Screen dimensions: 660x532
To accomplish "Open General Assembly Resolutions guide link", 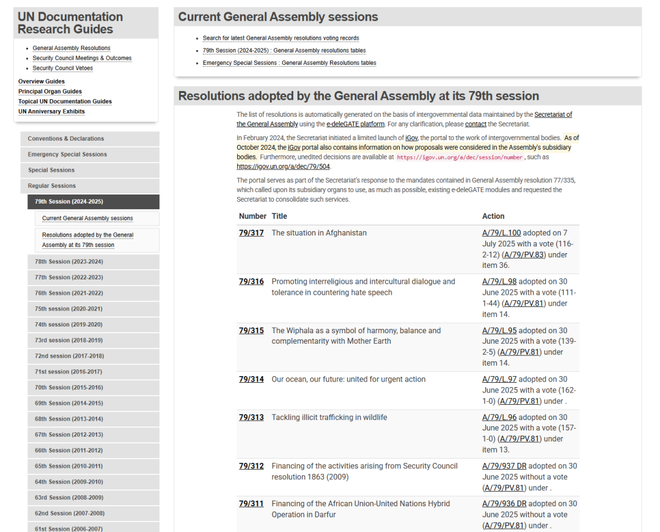I will [71, 48].
